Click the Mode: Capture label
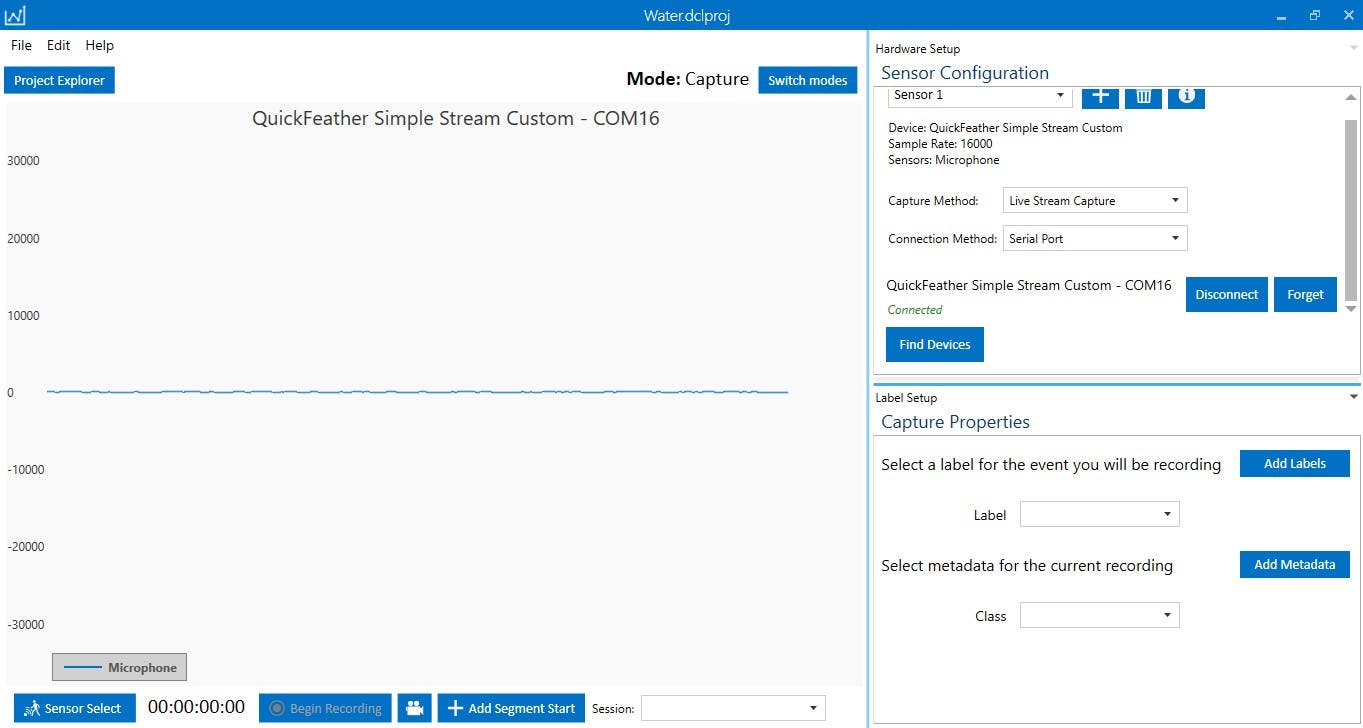Screen dimensions: 1363x728 688,79
